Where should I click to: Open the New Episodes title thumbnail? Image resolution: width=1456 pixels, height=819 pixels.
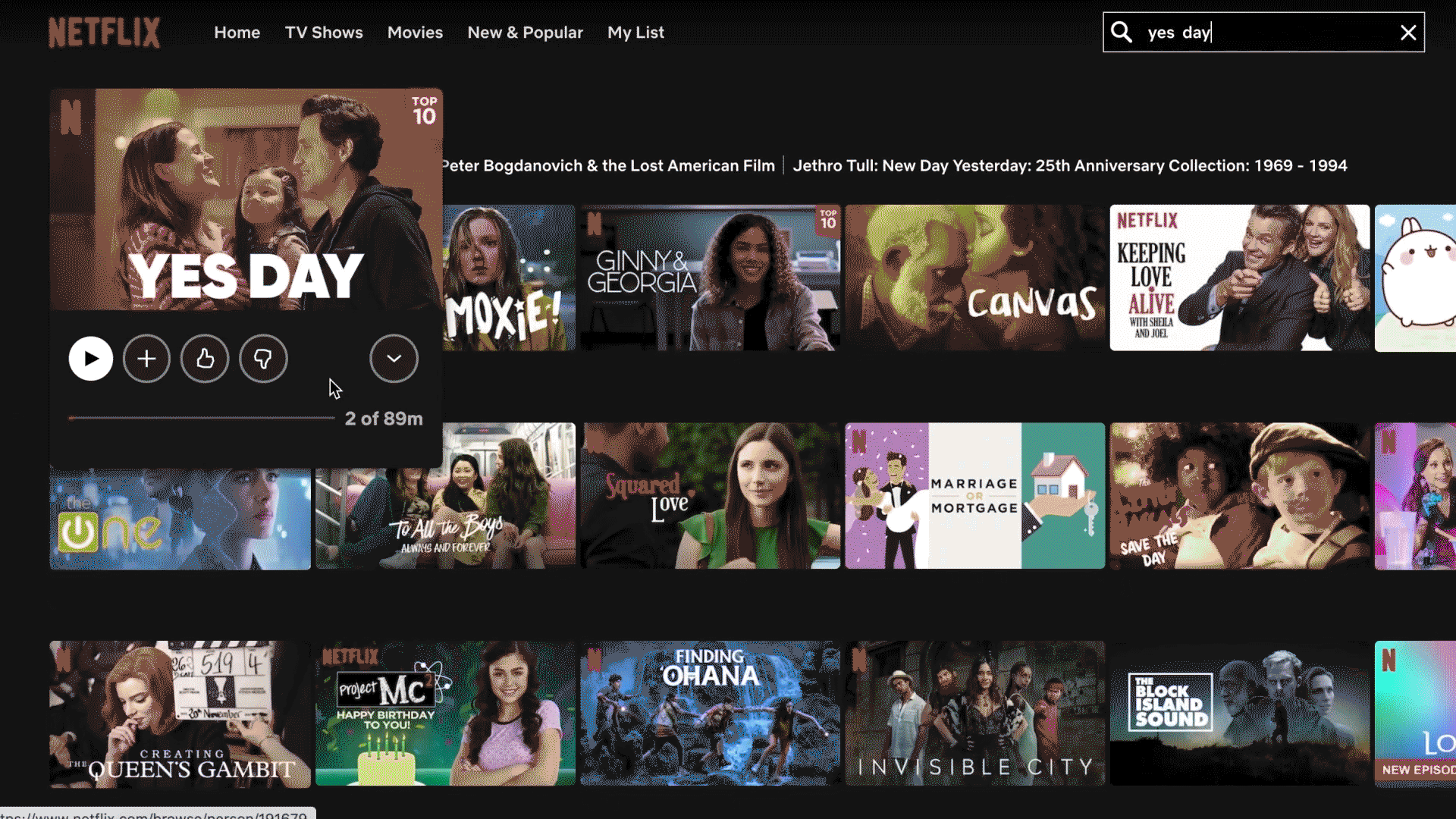[x=1415, y=714]
